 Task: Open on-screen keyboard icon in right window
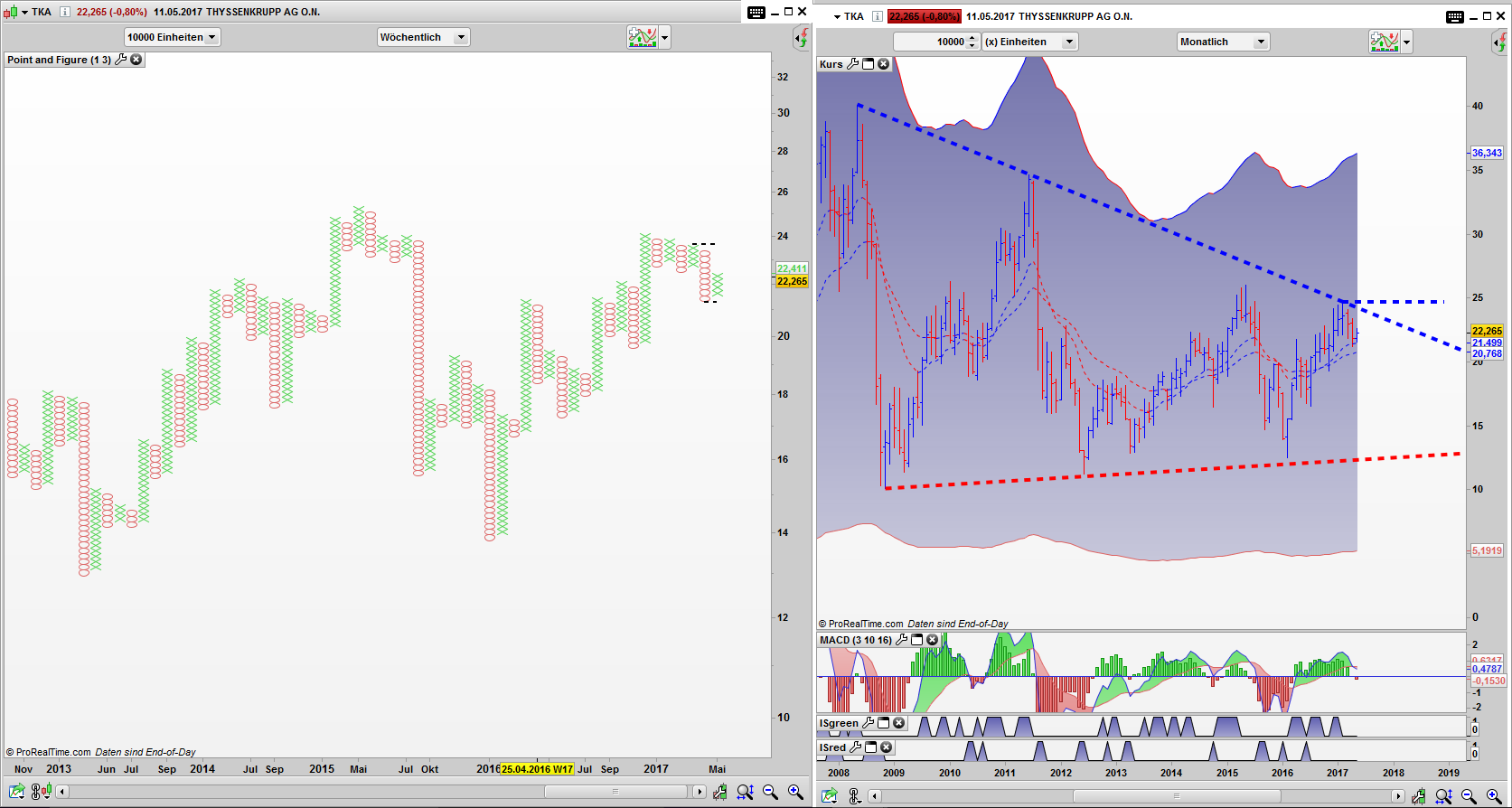point(1455,16)
